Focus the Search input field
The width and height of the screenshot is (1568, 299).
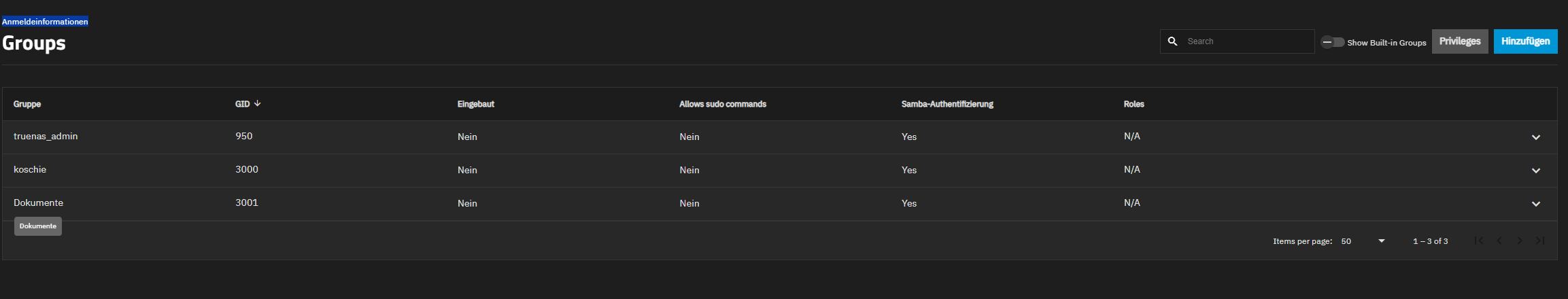(1248, 41)
